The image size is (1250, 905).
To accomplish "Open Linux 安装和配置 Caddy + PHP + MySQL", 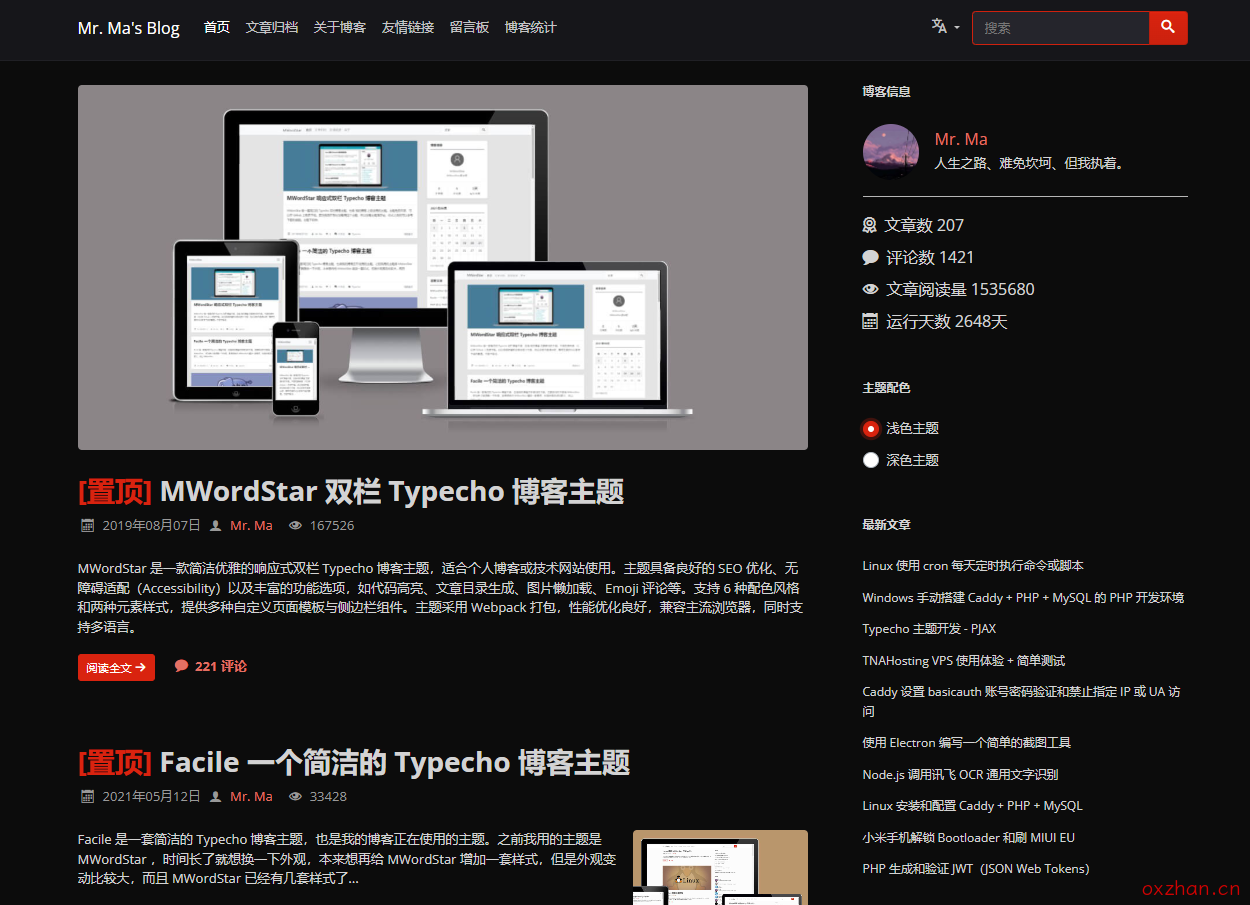I will (x=972, y=806).
